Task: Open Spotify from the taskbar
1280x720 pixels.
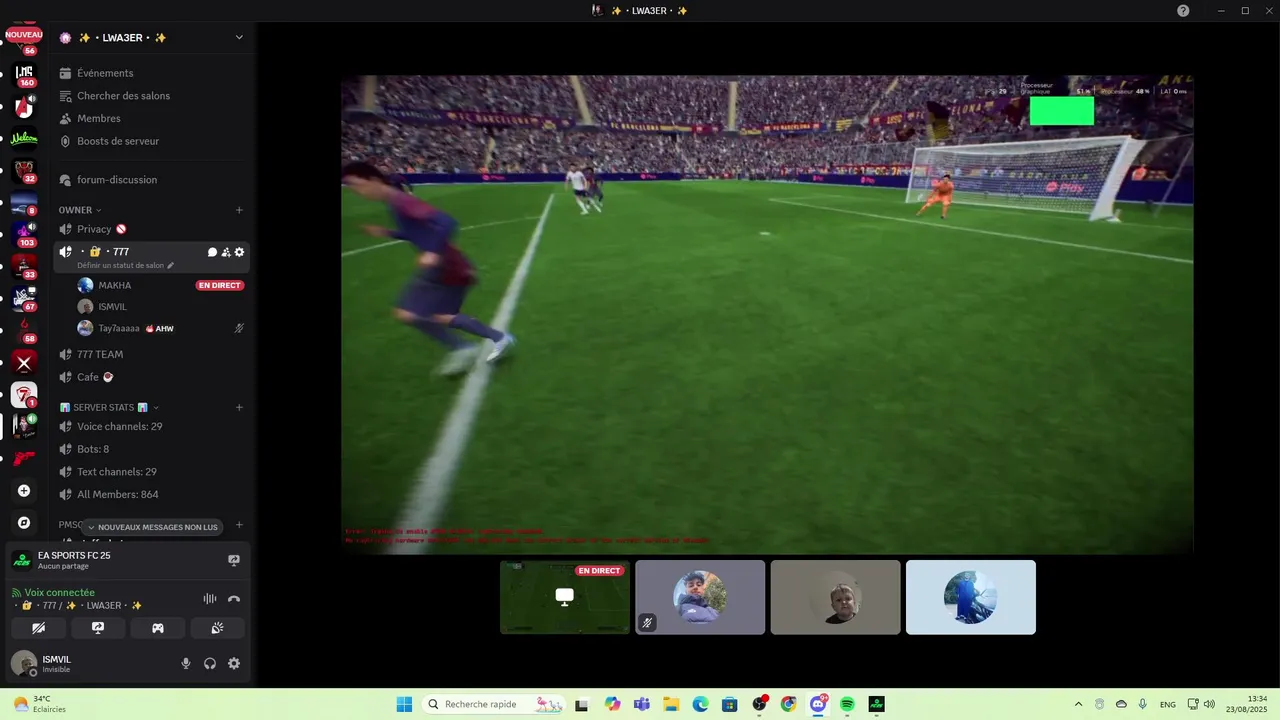Action: 847,704
